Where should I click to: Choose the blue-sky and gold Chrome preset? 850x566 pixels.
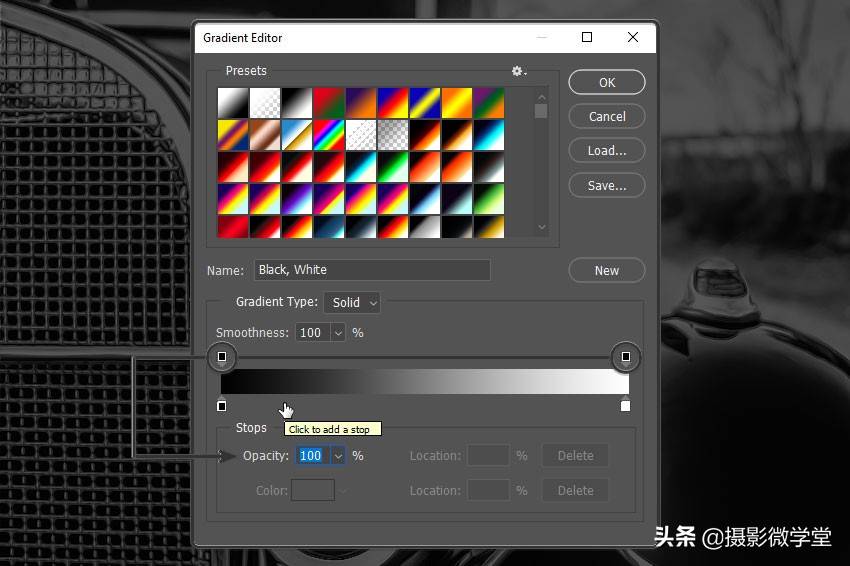coord(297,135)
